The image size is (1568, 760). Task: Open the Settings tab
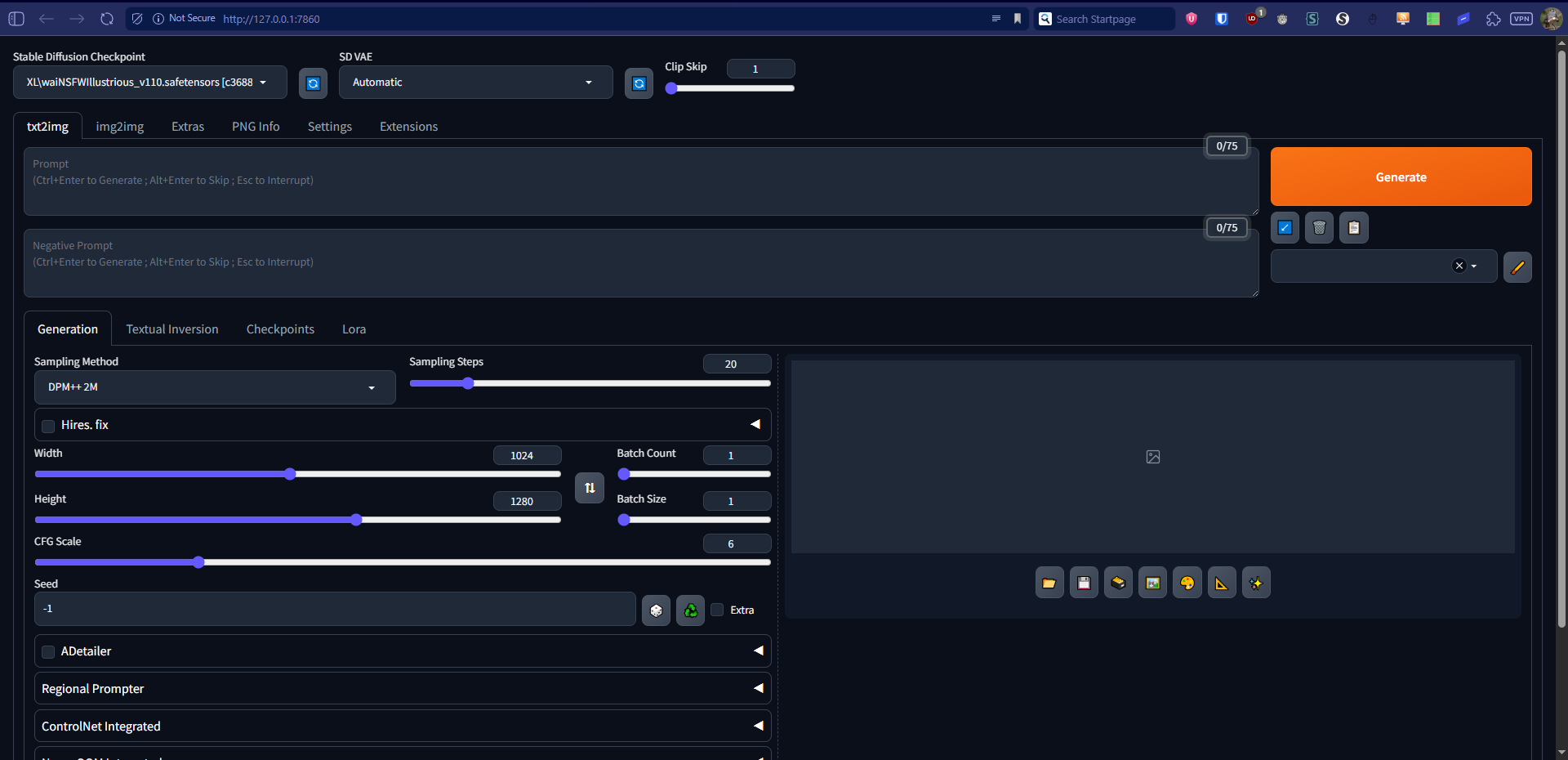(330, 127)
